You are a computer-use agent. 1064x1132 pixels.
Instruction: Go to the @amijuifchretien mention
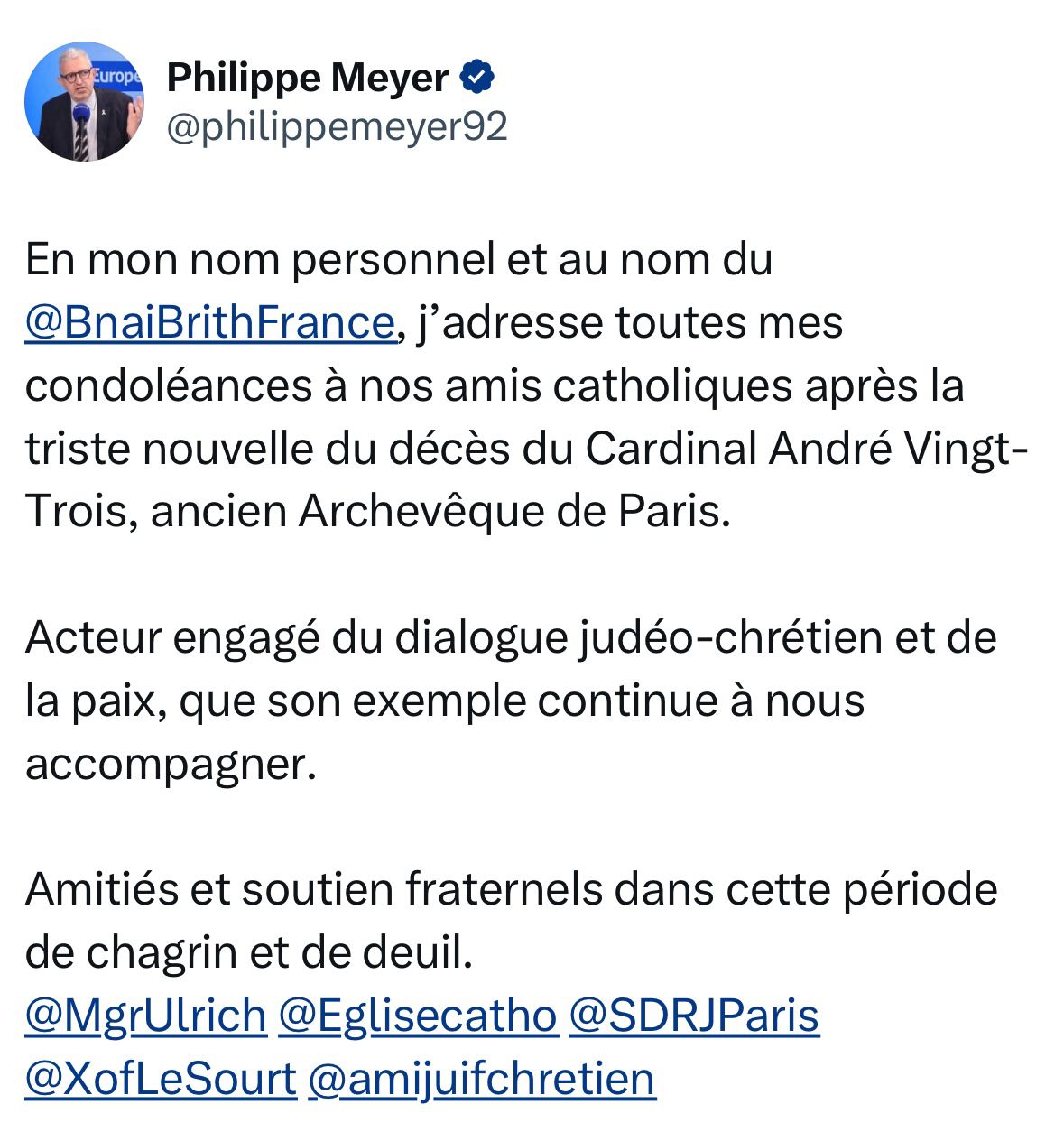tap(482, 1079)
